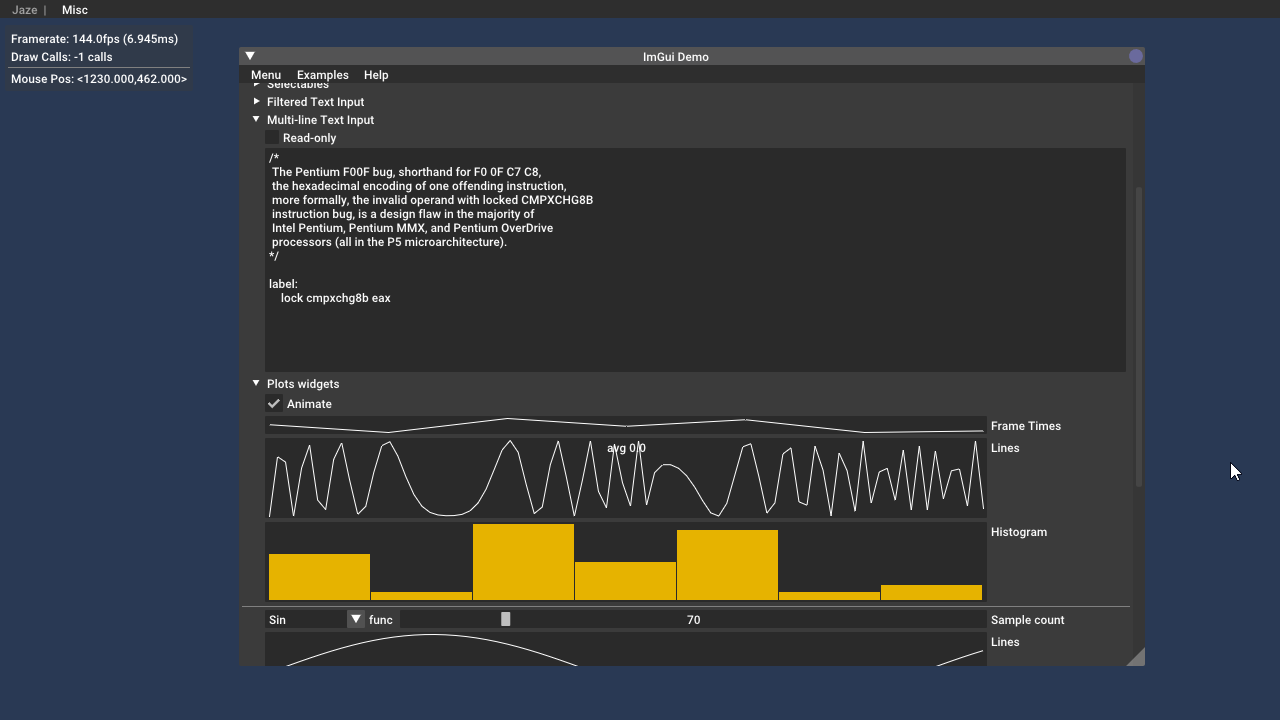This screenshot has height=720, width=1280.
Task: Click the ImGui Demo title bar text
Action: 676,57
